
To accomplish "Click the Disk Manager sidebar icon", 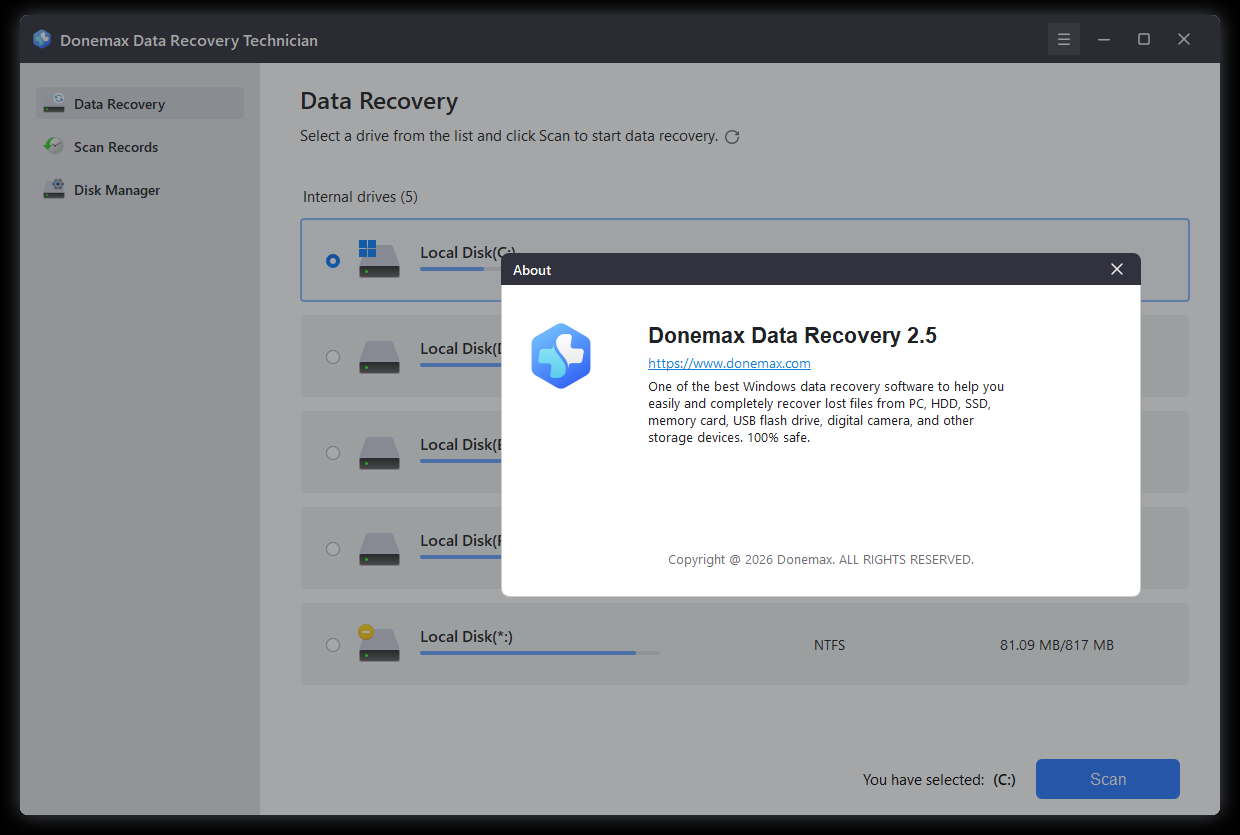I will (54, 189).
